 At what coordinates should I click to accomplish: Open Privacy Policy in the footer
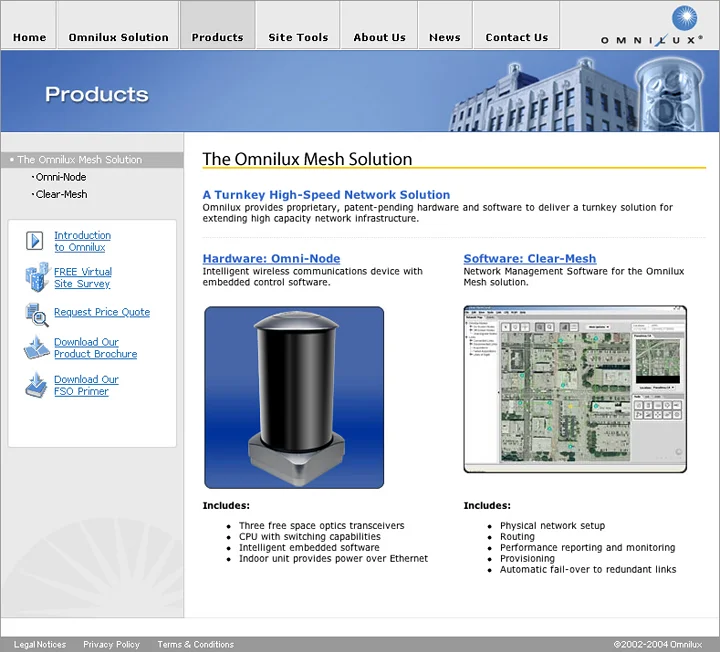112,644
